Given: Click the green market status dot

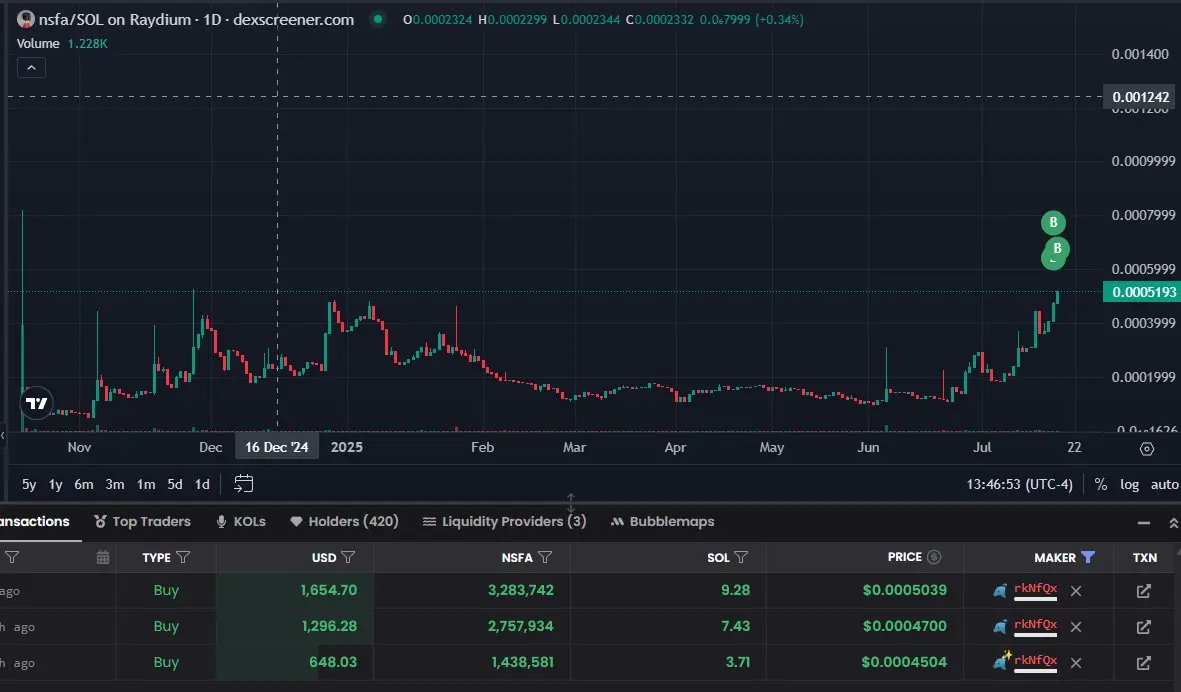Looking at the screenshot, I should [378, 20].
